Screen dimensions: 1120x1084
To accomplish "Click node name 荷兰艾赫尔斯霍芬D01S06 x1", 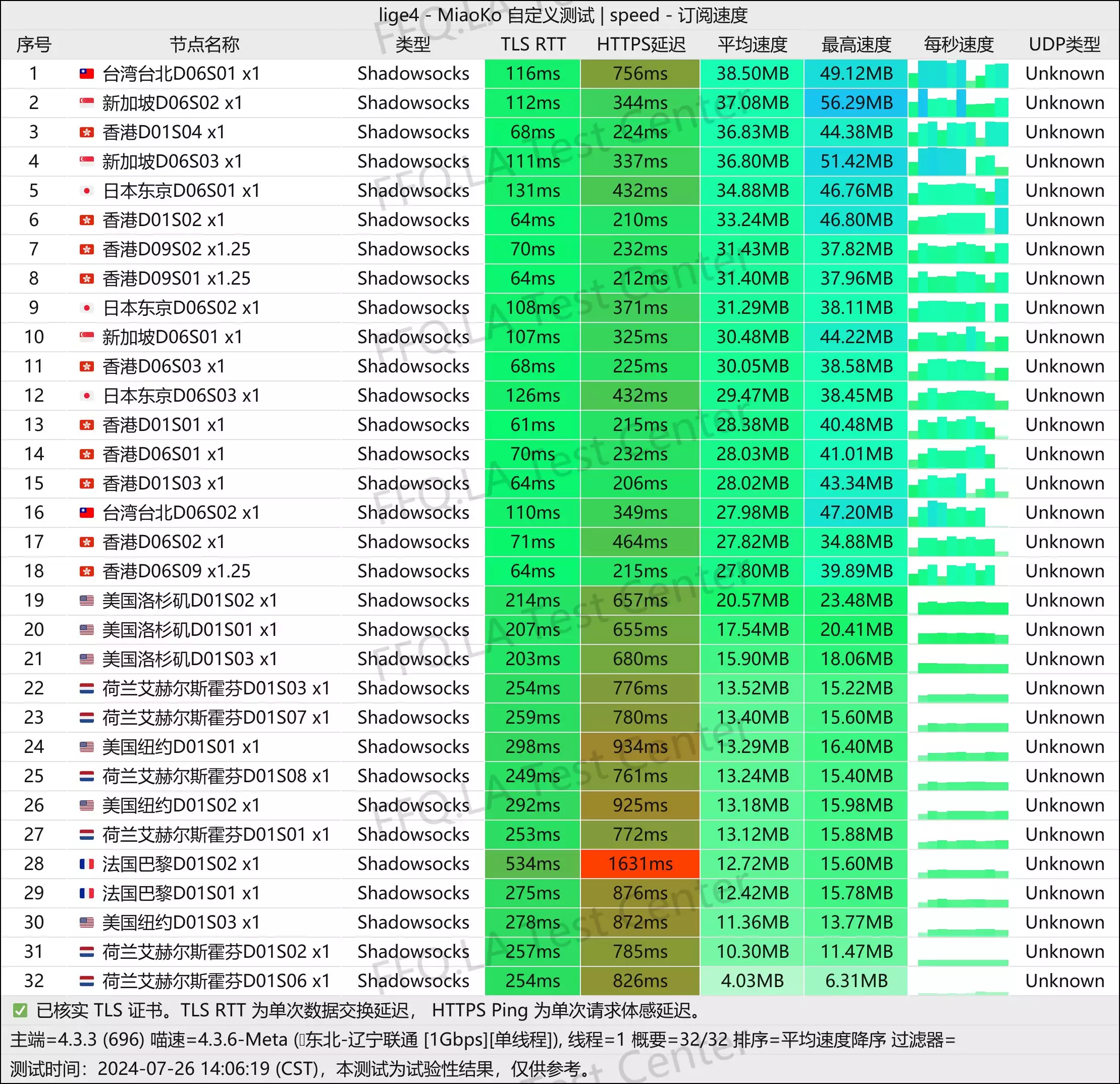I will point(216,981).
